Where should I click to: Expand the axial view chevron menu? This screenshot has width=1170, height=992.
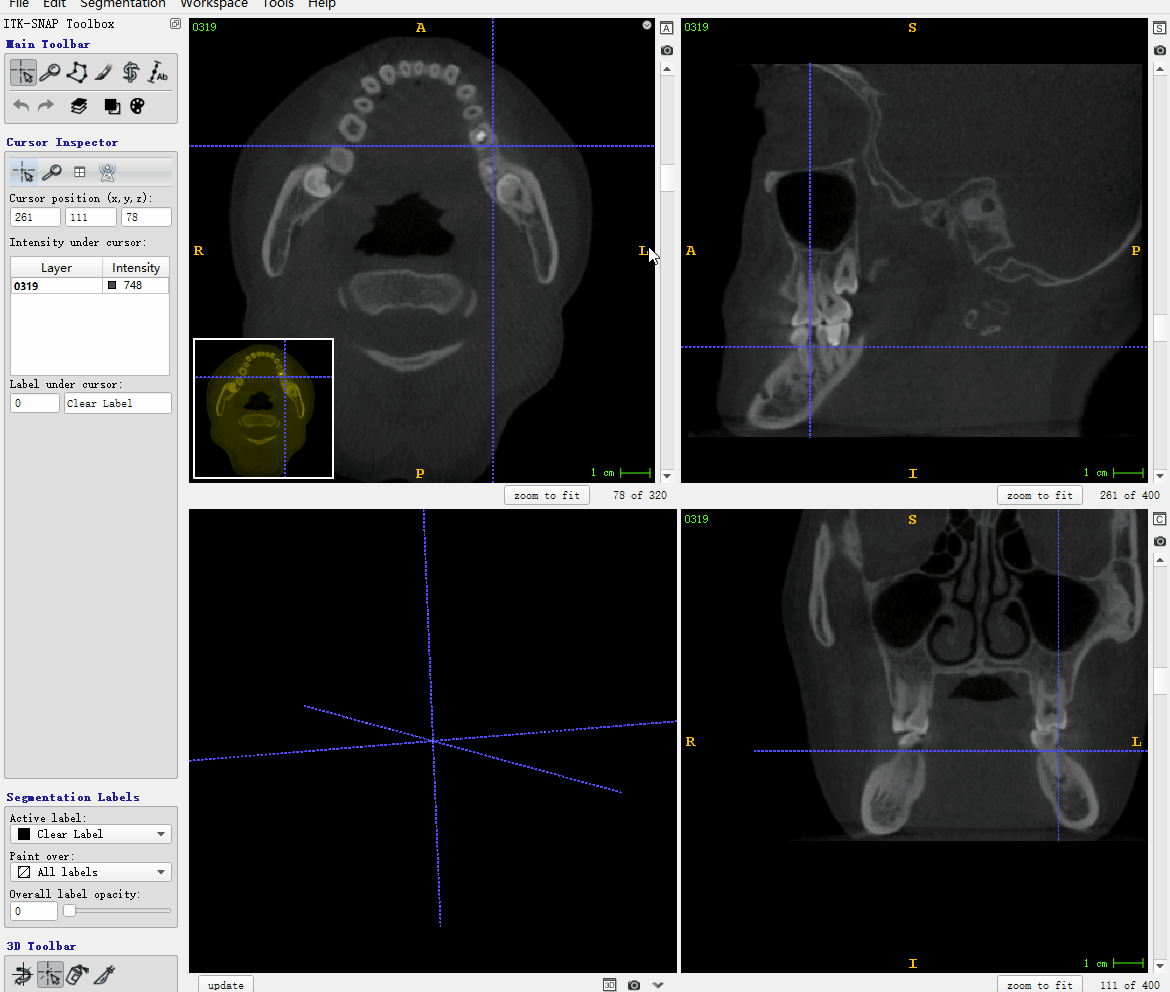coord(647,26)
